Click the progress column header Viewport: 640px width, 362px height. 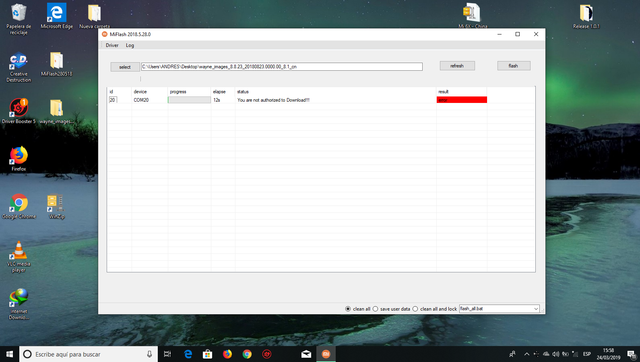pyautogui.click(x=178, y=92)
